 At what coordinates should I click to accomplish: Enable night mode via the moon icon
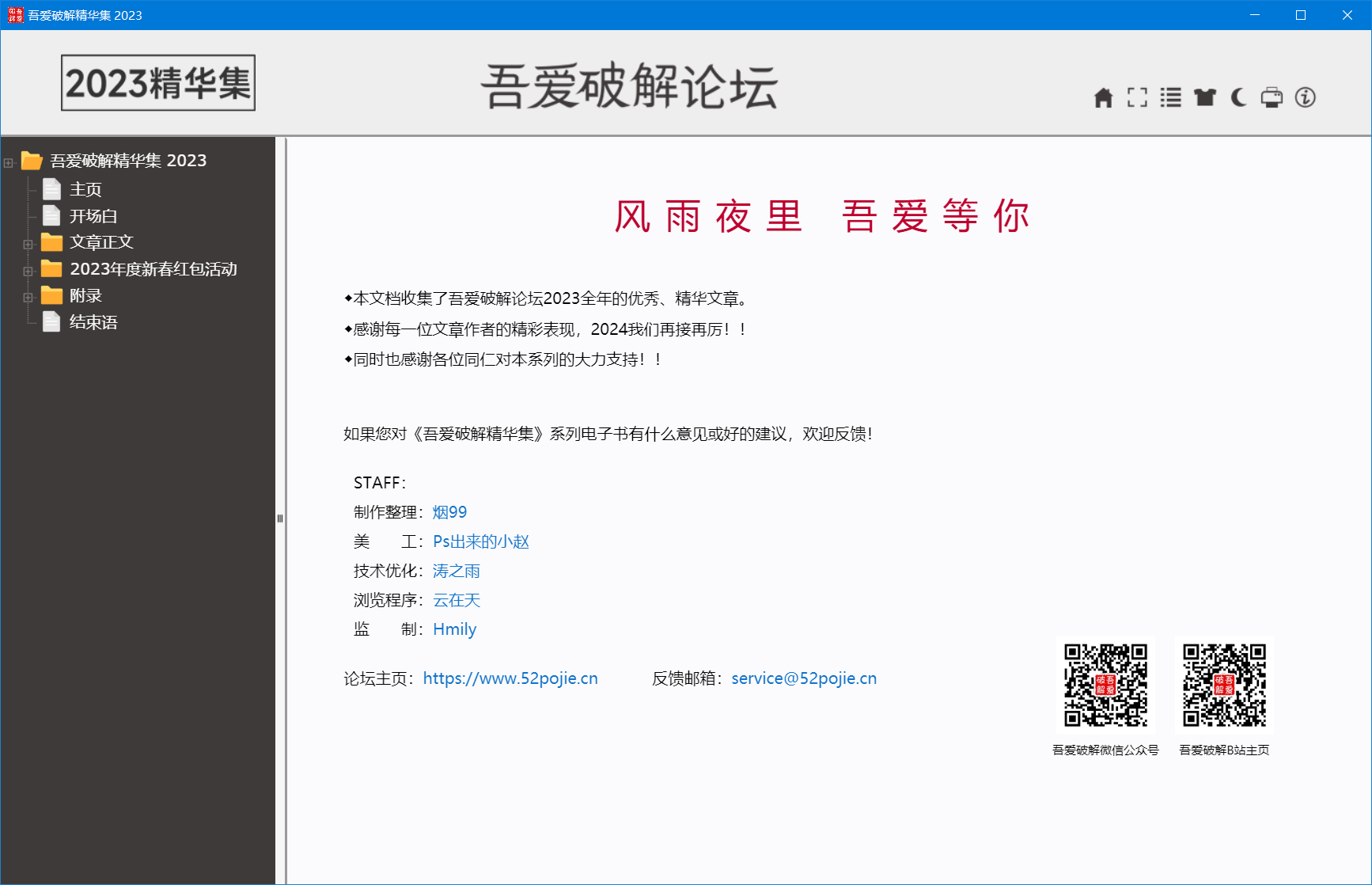click(x=1238, y=97)
